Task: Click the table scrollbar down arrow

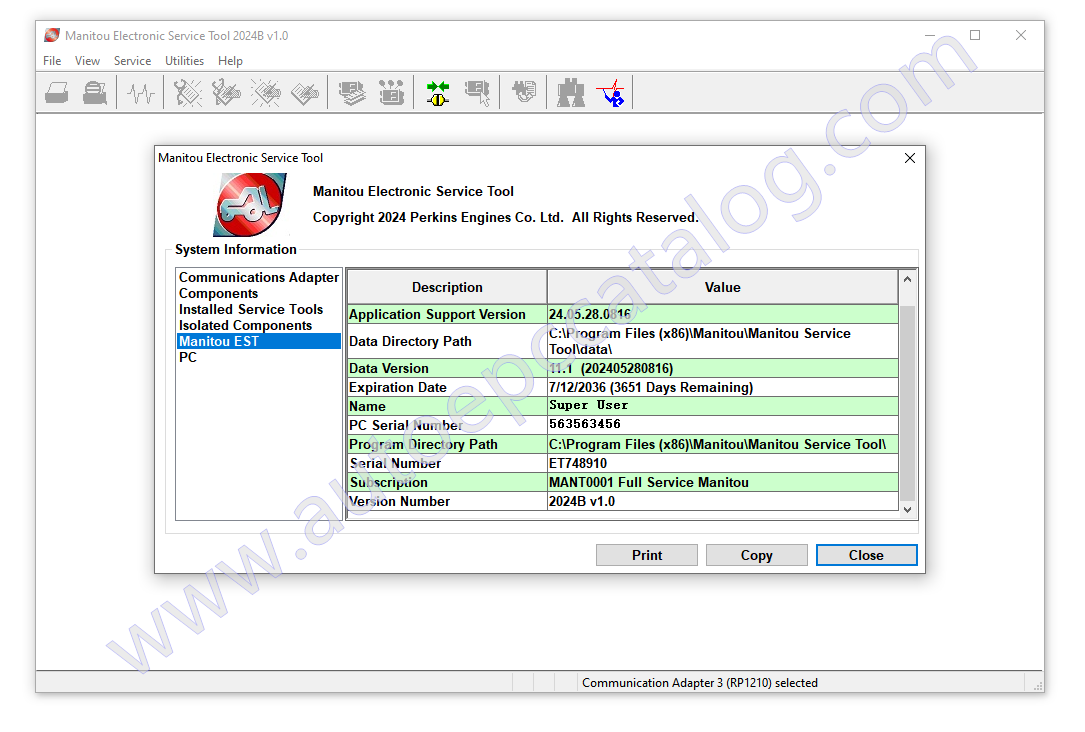Action: tap(907, 510)
